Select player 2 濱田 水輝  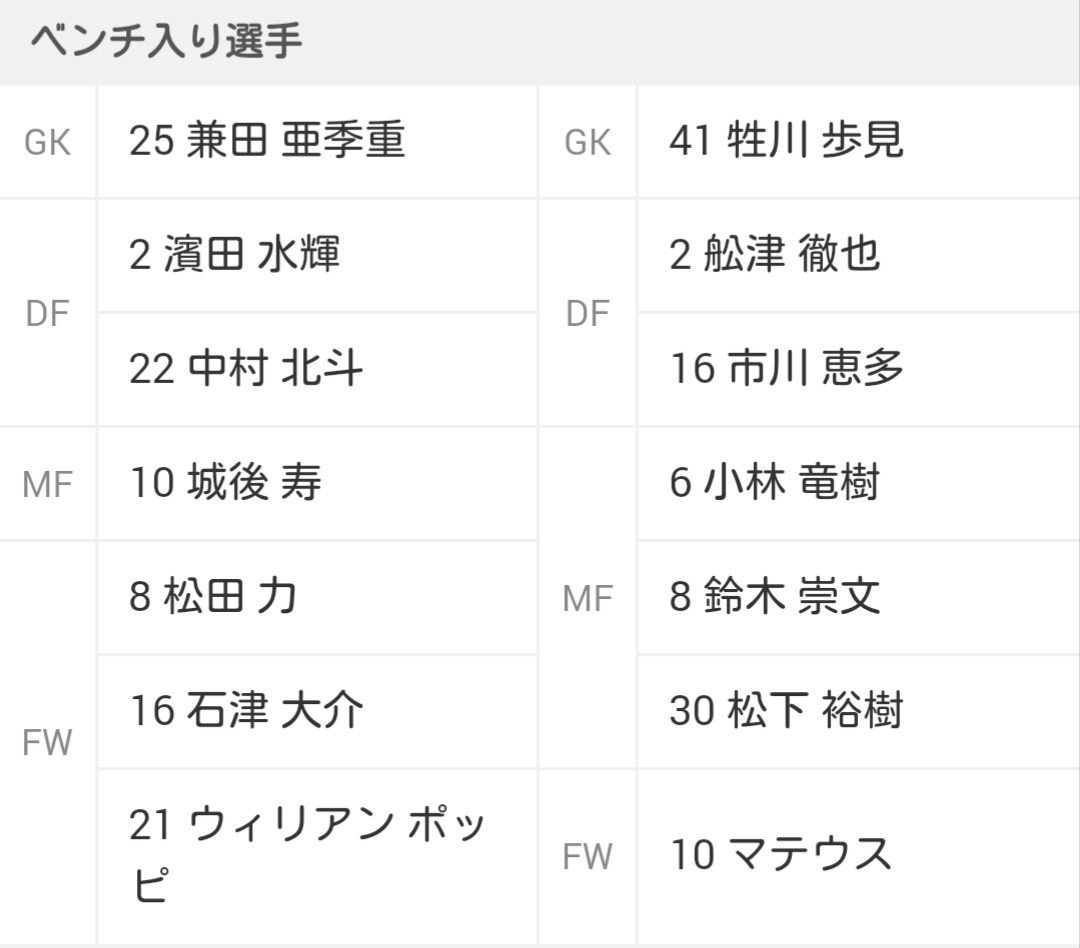(317, 256)
